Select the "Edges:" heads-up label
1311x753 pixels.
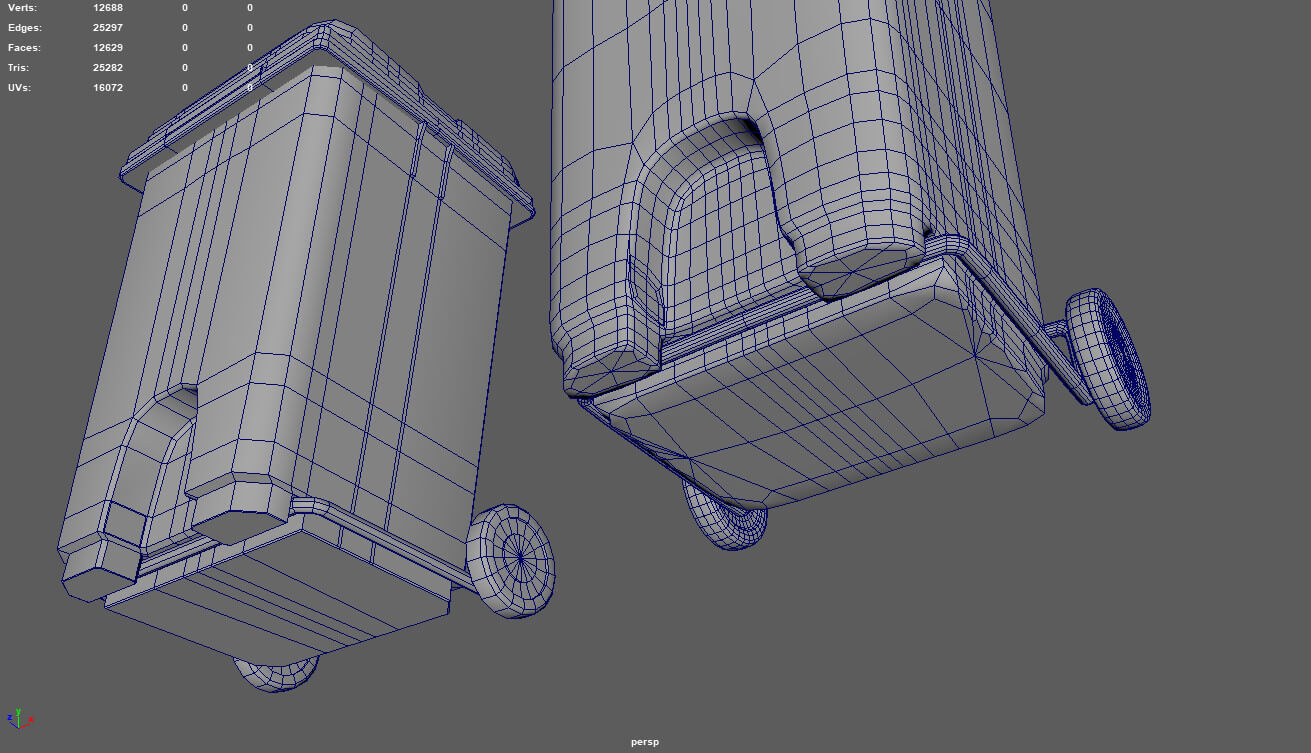tap(25, 28)
